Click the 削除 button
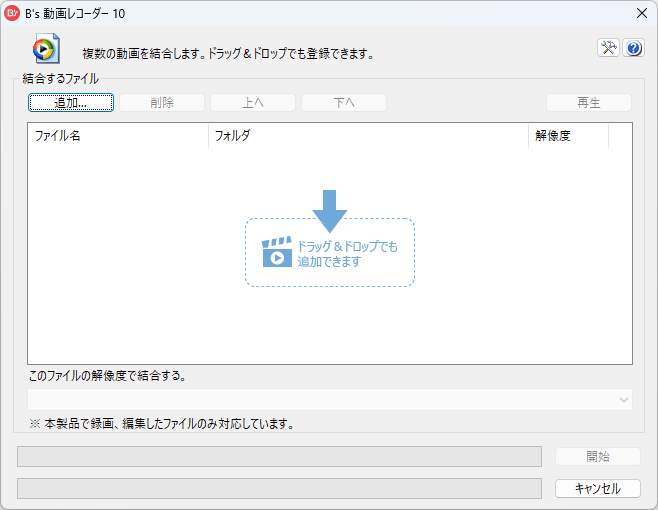 (162, 102)
